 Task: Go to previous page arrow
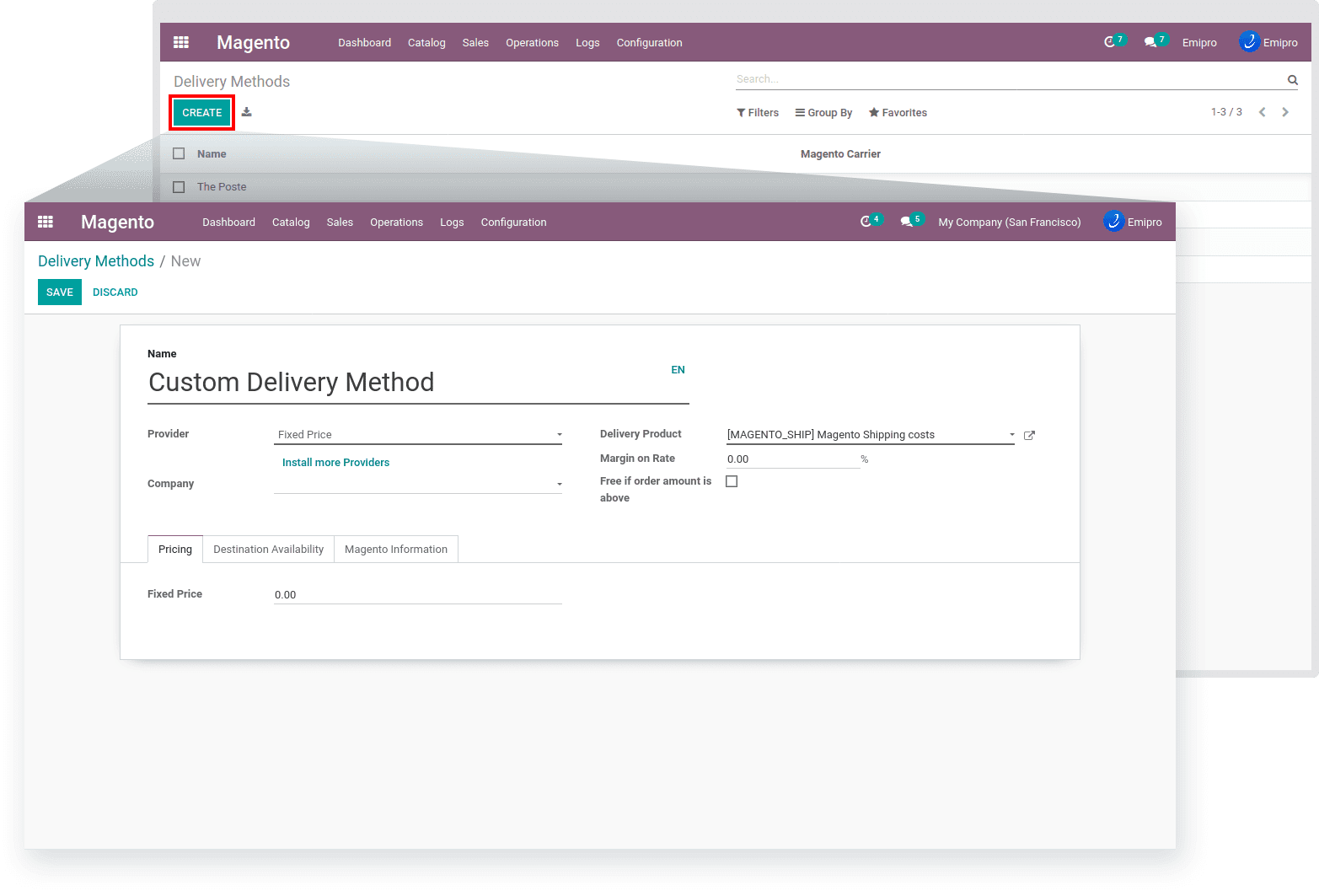click(x=1262, y=112)
